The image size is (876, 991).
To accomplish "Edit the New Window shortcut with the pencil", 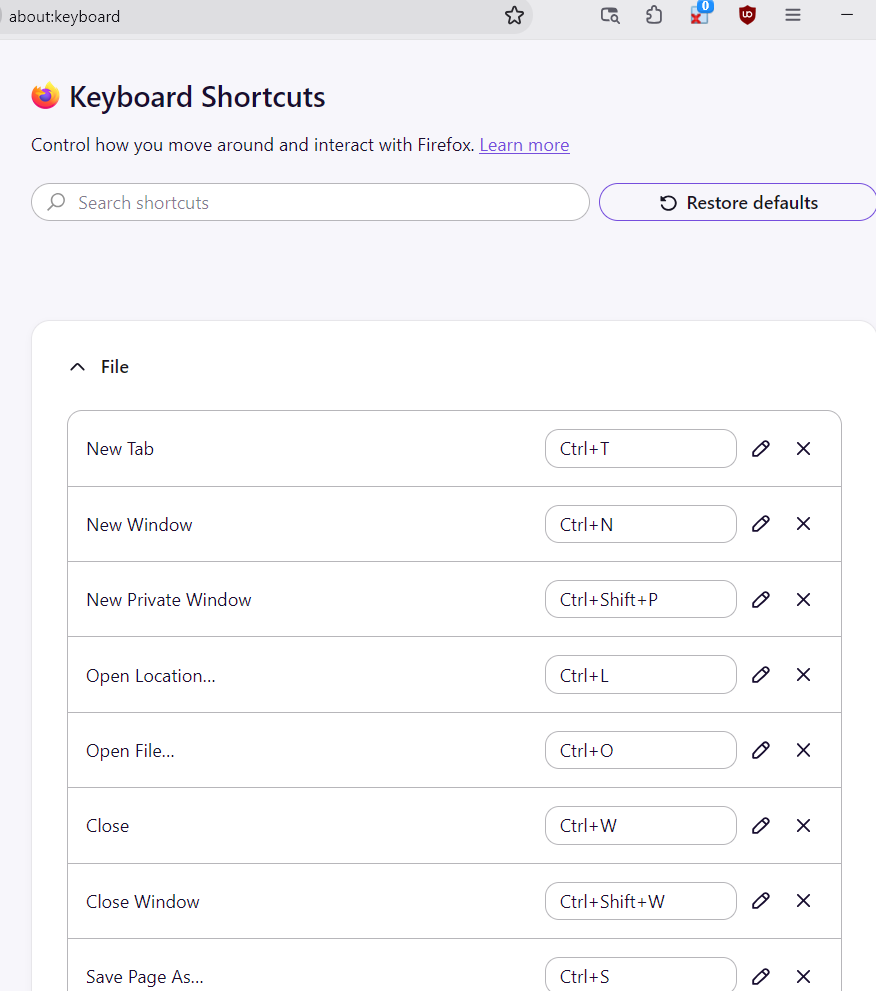I will point(761,524).
